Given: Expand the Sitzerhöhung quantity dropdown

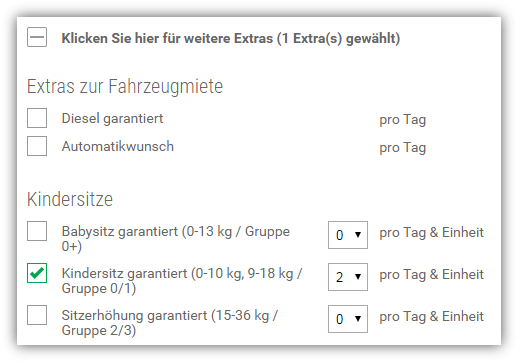Looking at the screenshot, I should click(x=348, y=319).
